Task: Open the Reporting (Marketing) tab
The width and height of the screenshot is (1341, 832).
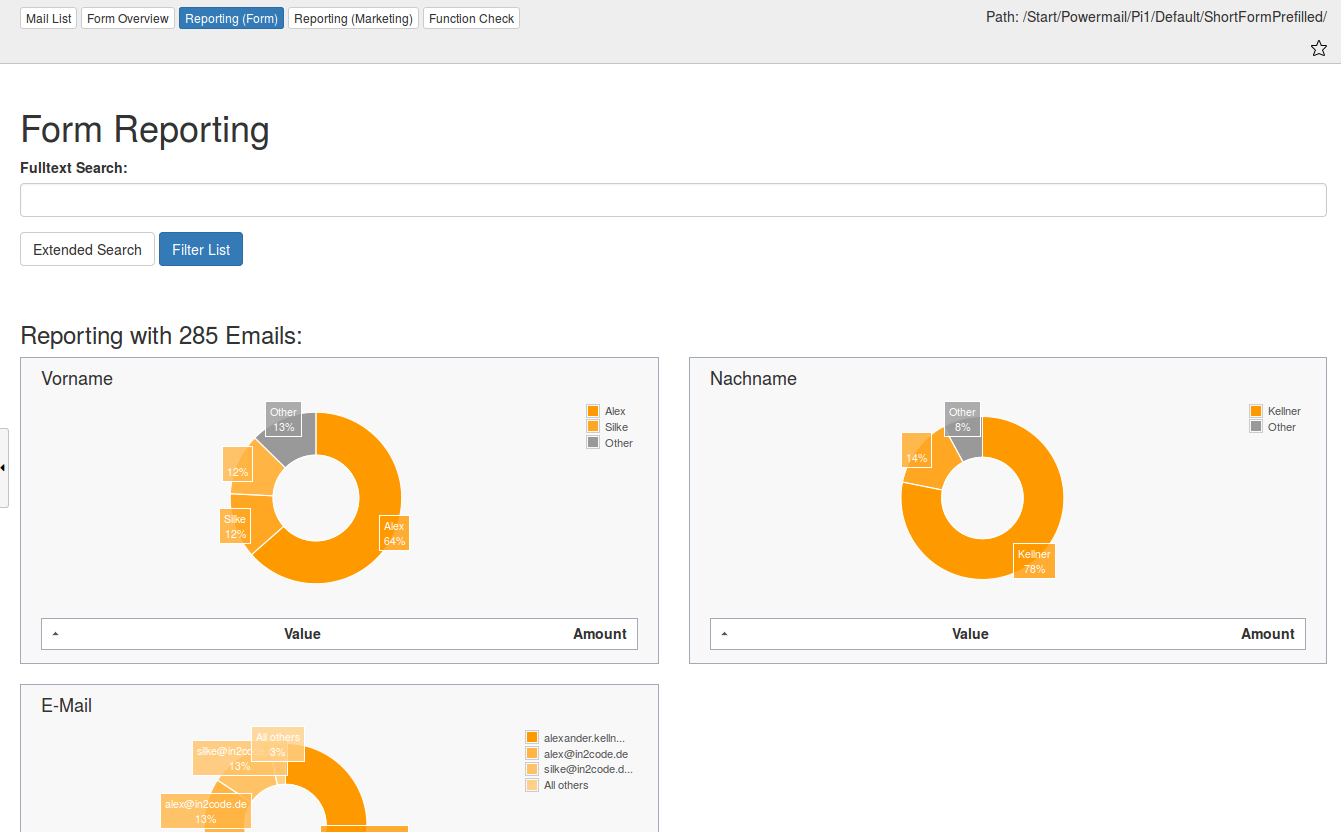Action: pyautogui.click(x=353, y=17)
